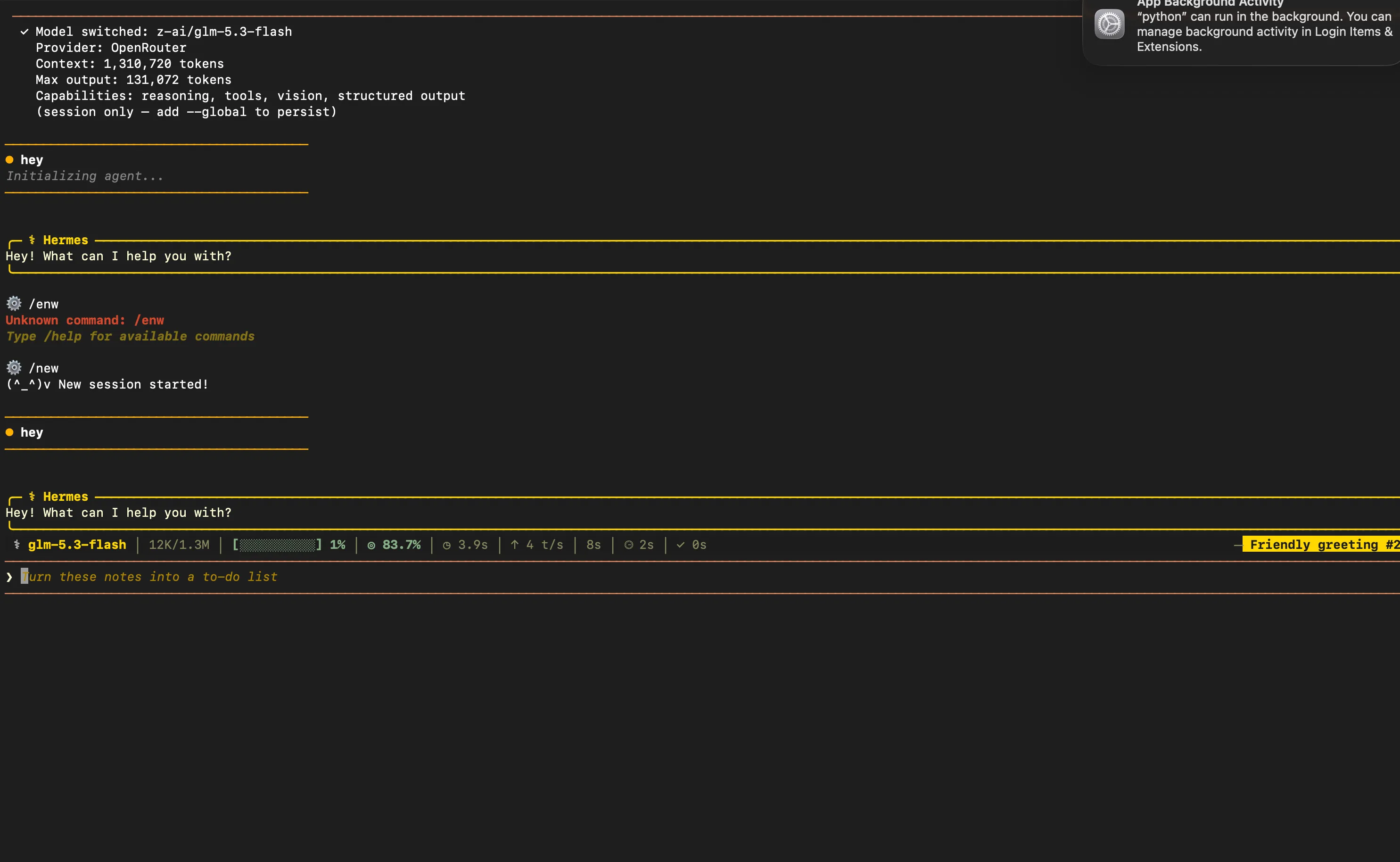Click the 'Provider: OpenRouter' line

[x=111, y=48]
